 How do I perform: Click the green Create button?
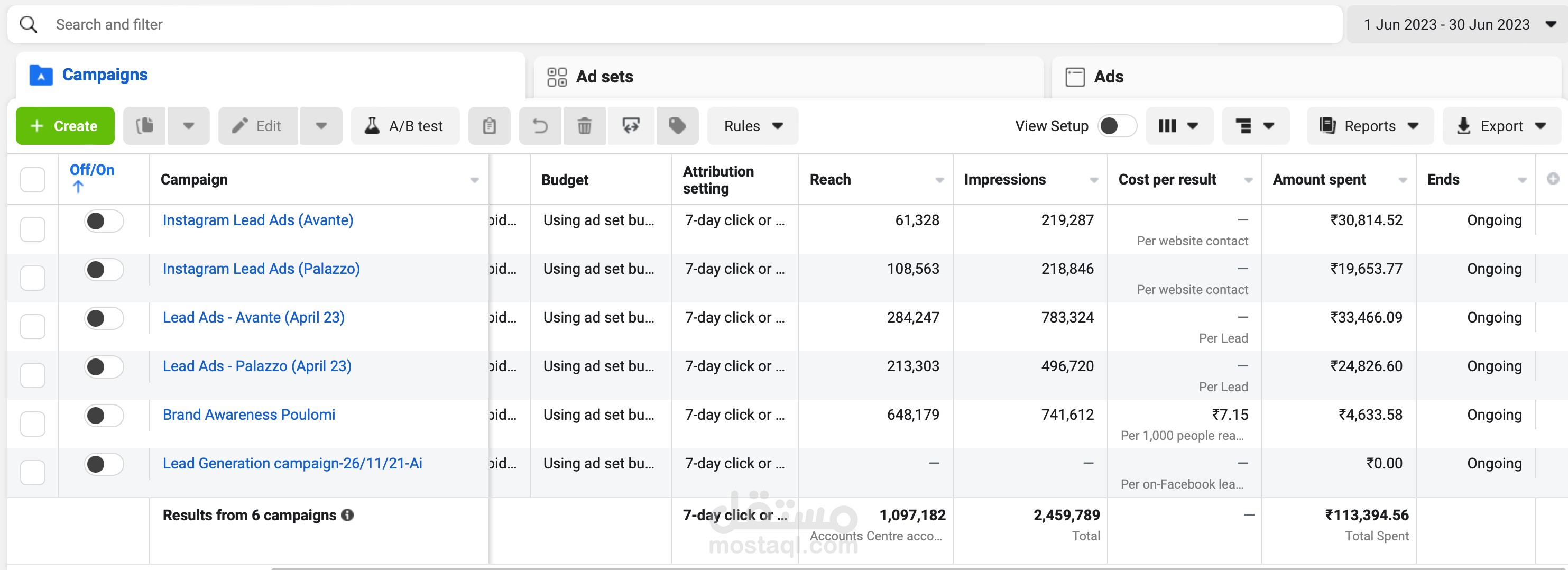coord(65,126)
